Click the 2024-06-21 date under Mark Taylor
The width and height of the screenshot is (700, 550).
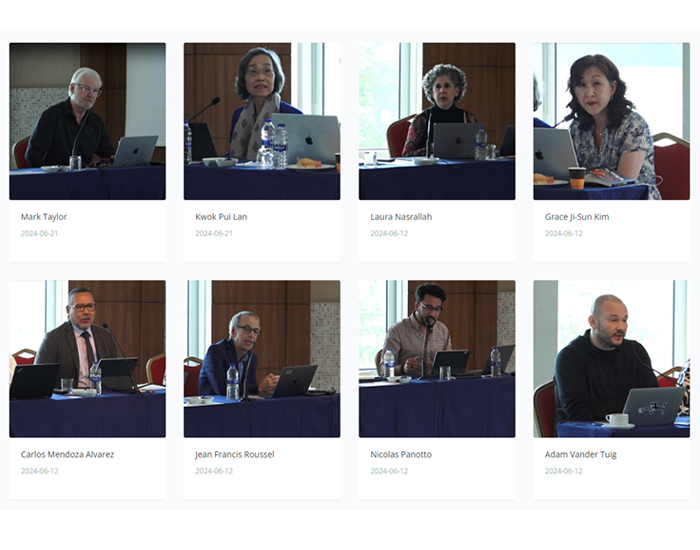click(39, 233)
